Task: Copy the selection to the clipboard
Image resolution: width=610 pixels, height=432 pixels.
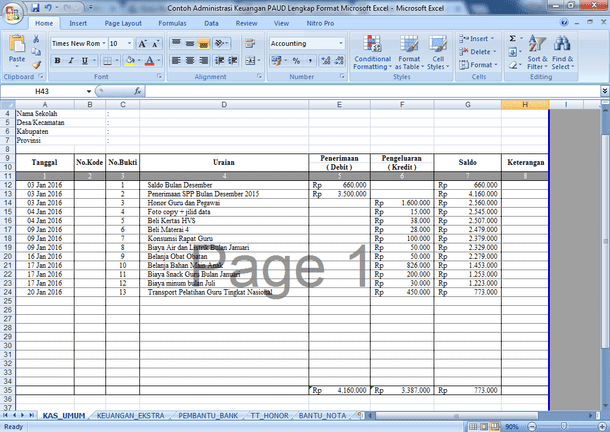Action: click(x=36, y=52)
